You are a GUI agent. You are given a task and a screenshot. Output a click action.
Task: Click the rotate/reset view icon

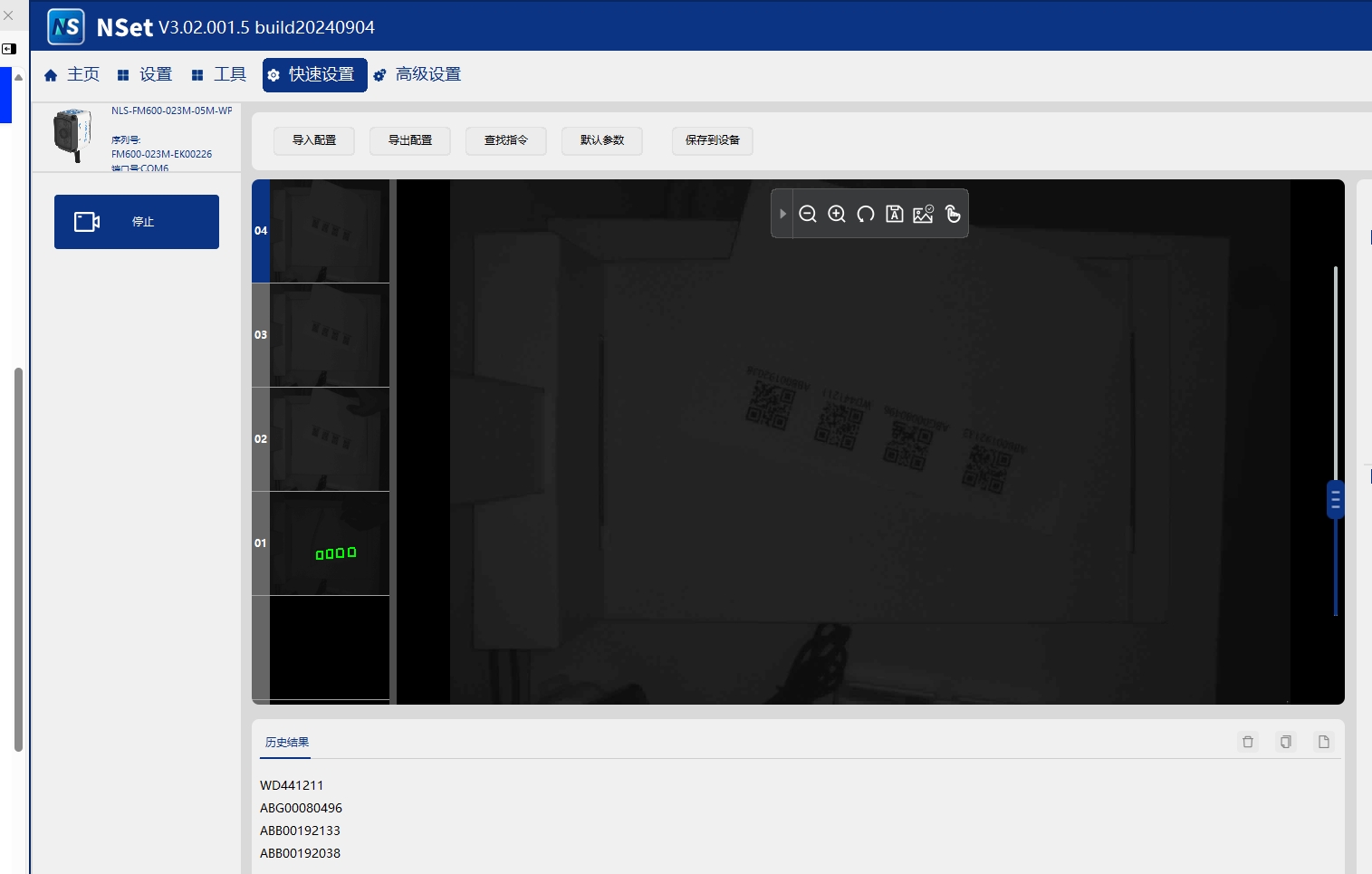coord(866,214)
